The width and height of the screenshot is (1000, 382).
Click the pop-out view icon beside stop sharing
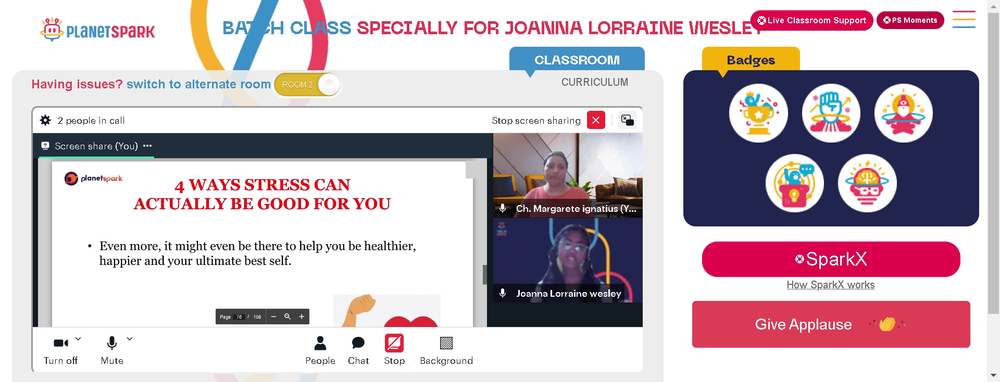click(x=627, y=121)
